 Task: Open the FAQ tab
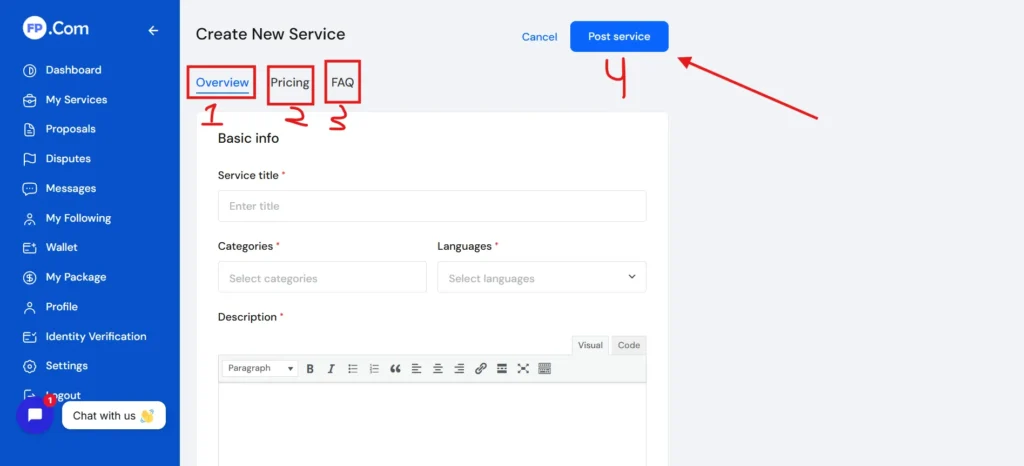coord(343,83)
